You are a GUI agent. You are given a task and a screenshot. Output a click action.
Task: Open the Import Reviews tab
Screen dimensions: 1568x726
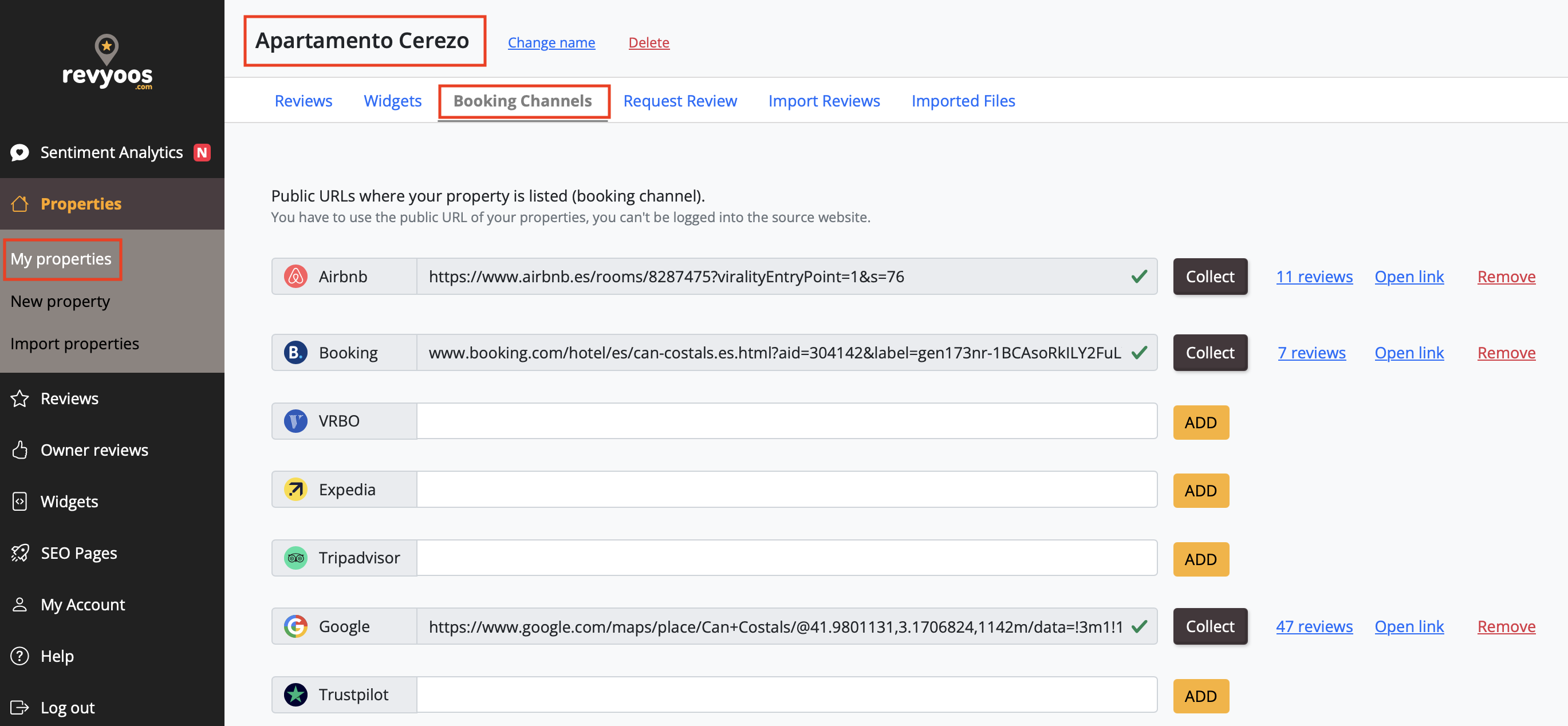[824, 101]
